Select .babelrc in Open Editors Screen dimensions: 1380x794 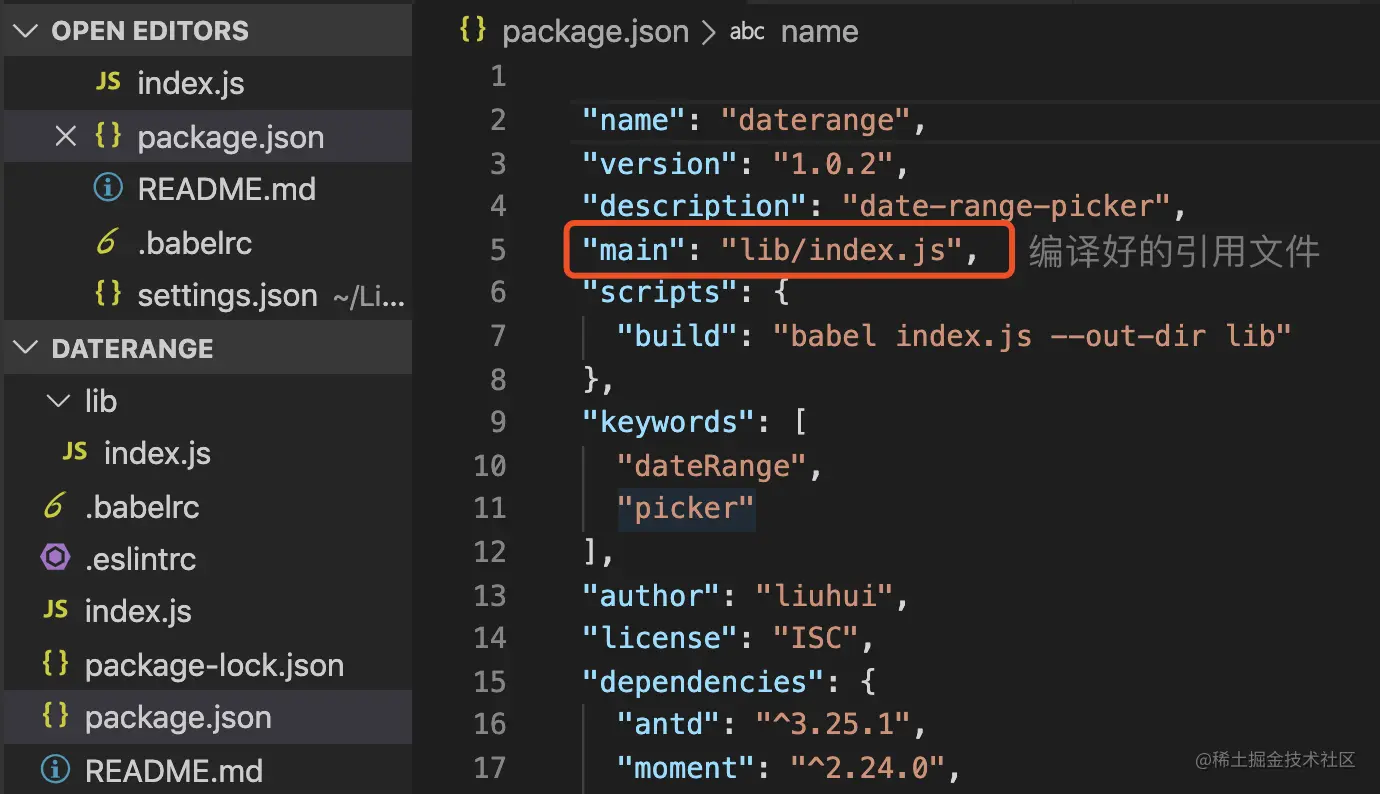tap(195, 243)
